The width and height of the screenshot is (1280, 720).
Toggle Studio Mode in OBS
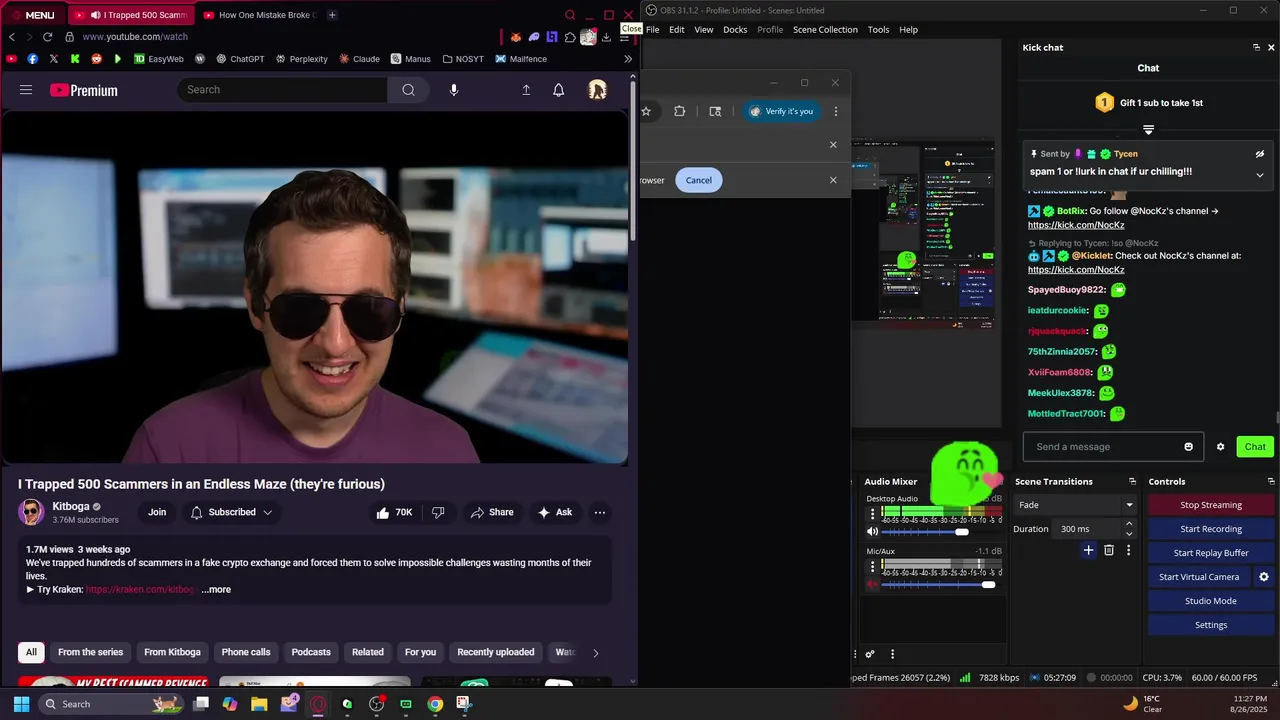coord(1211,601)
